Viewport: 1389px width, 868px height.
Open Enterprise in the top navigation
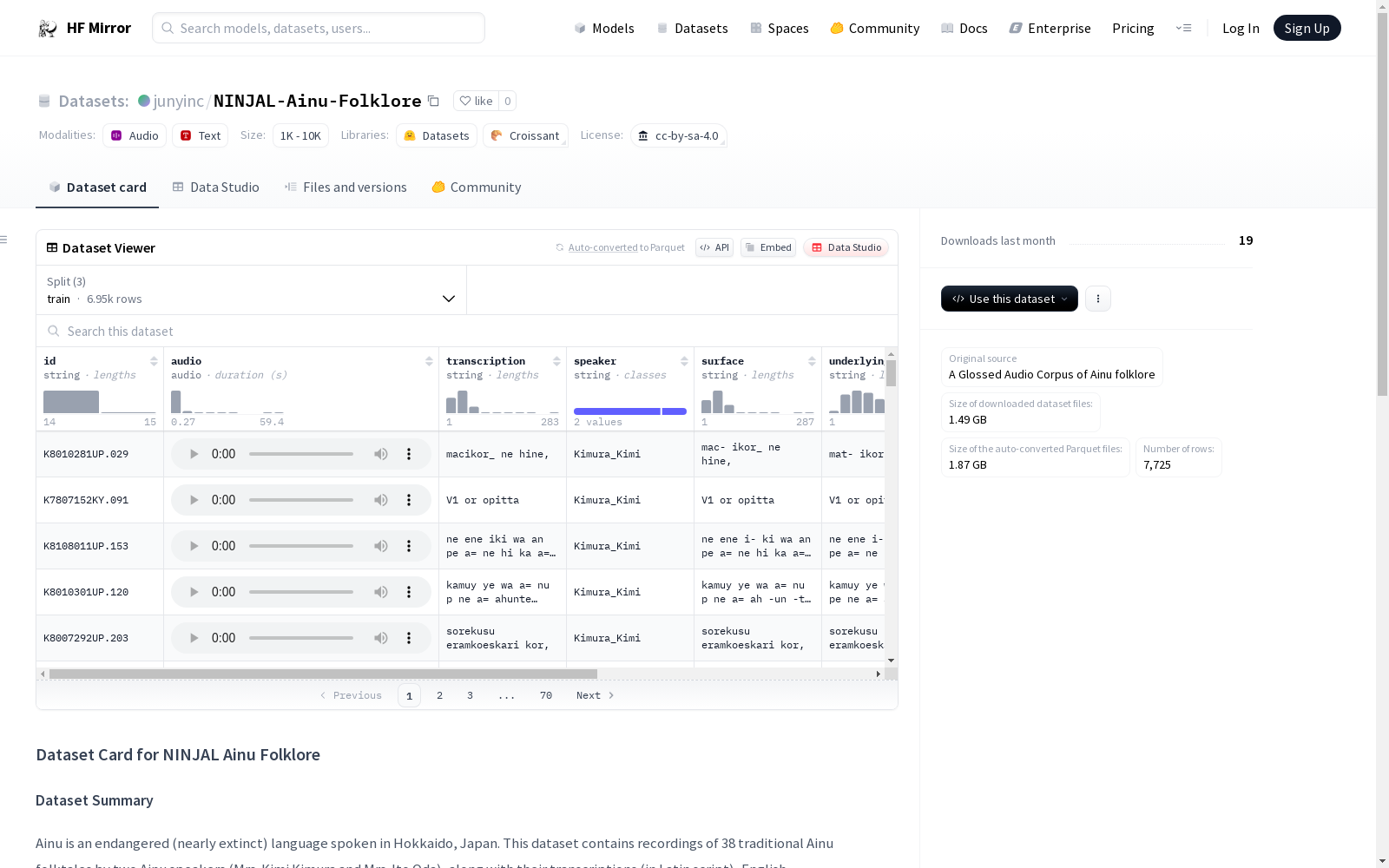click(x=1050, y=28)
